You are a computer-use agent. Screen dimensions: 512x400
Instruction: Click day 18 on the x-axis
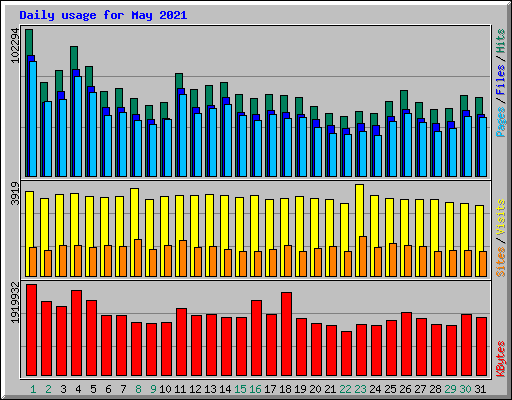(x=285, y=389)
